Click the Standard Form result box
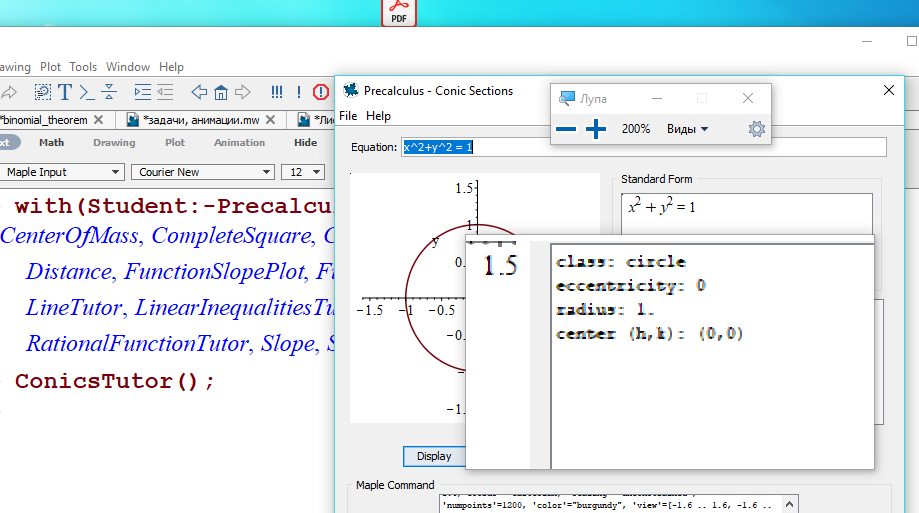The width and height of the screenshot is (919, 513). pos(746,214)
